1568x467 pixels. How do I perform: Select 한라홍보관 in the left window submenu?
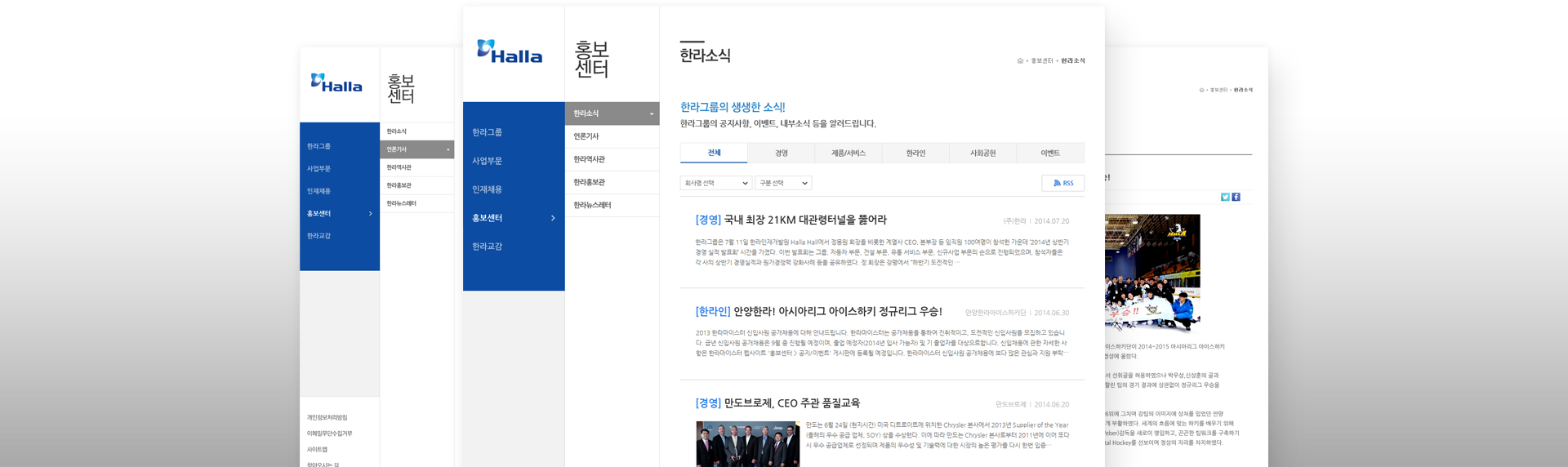click(x=416, y=185)
